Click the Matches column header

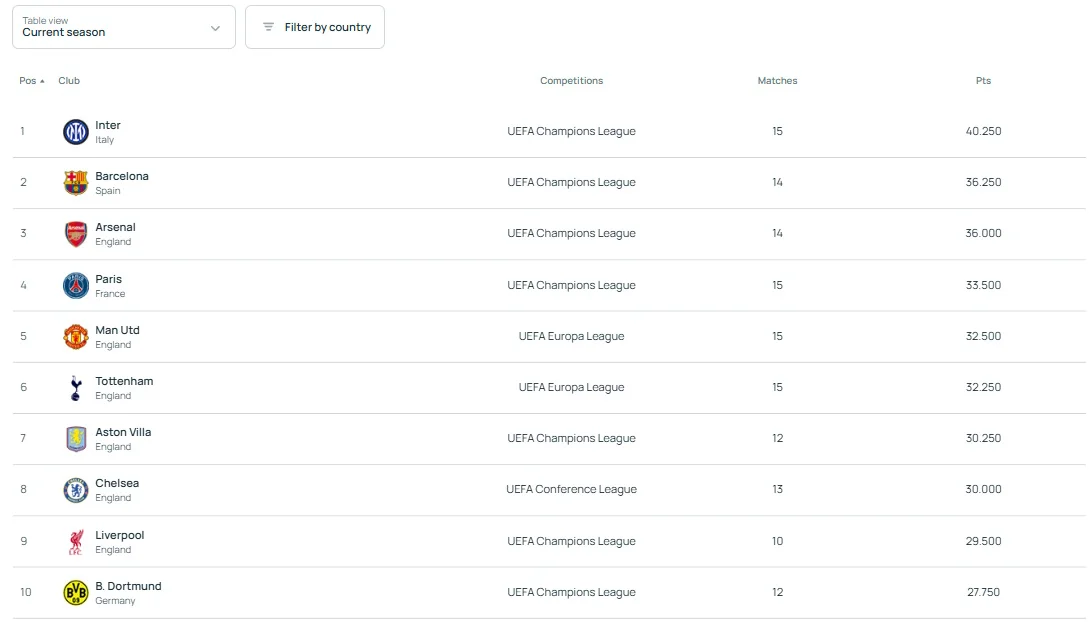777,81
